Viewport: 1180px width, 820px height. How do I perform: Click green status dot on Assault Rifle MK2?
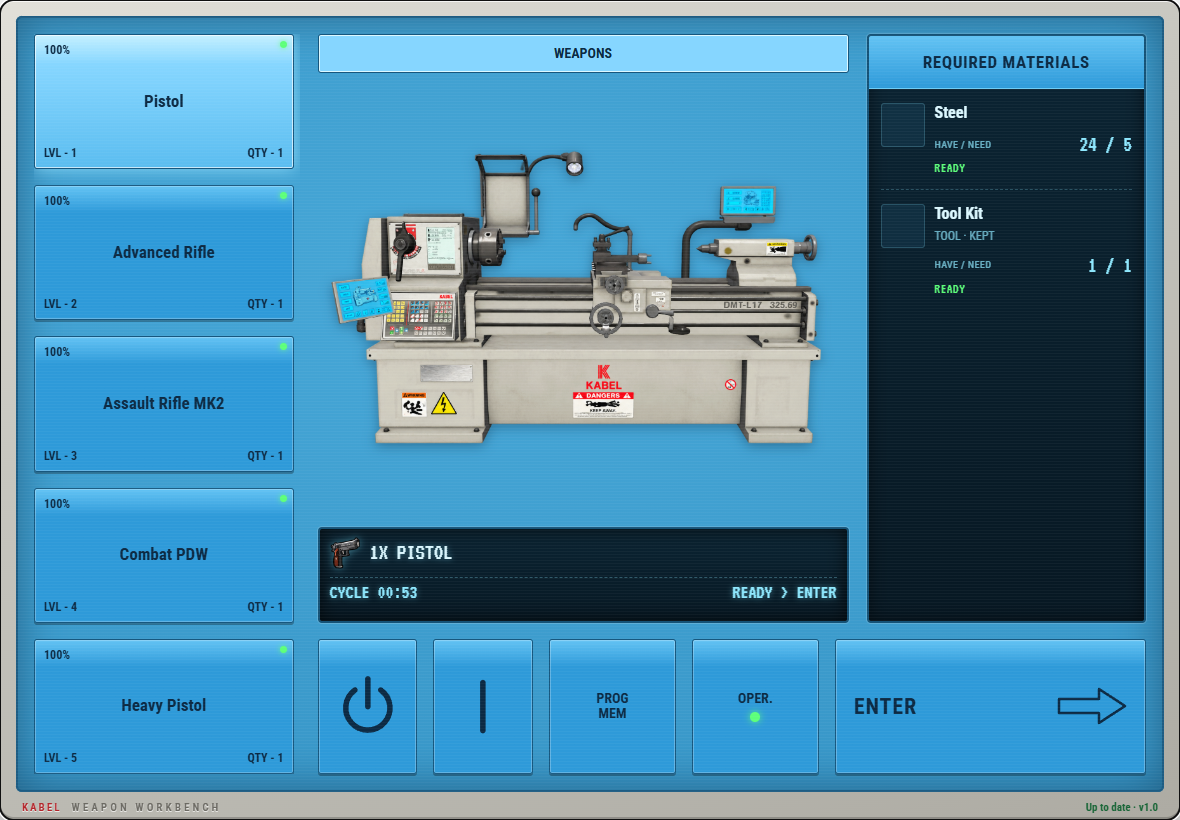pyautogui.click(x=283, y=347)
